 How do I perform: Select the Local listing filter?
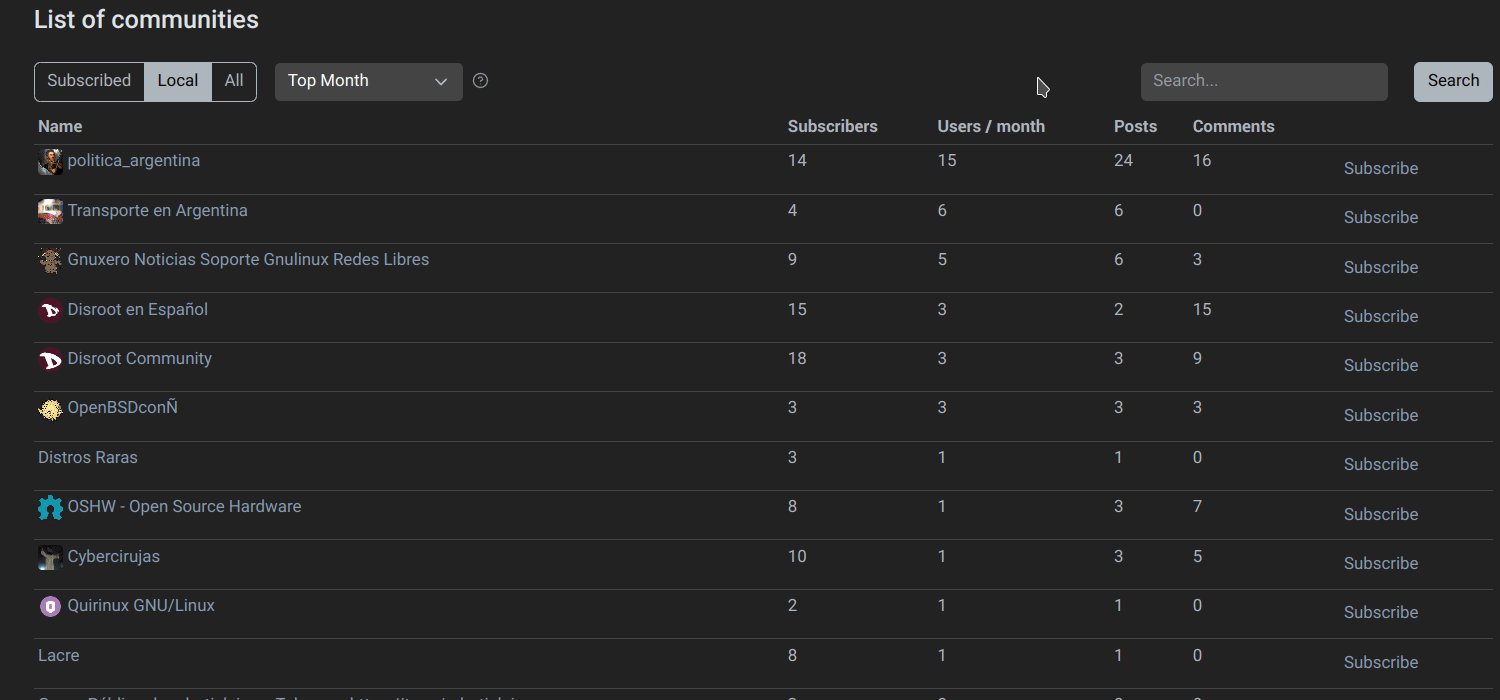[178, 81]
